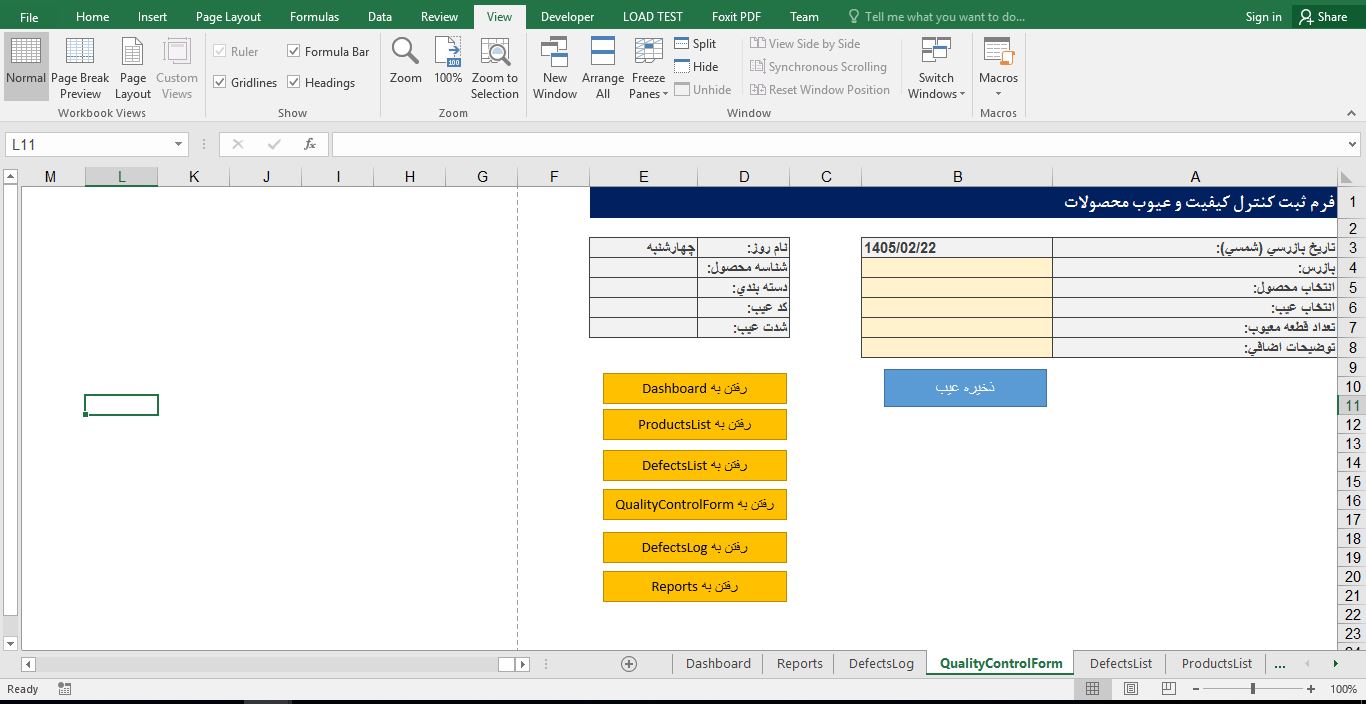Adjust the zoom slider handle
Viewport: 1366px width, 704px height.
point(1253,689)
